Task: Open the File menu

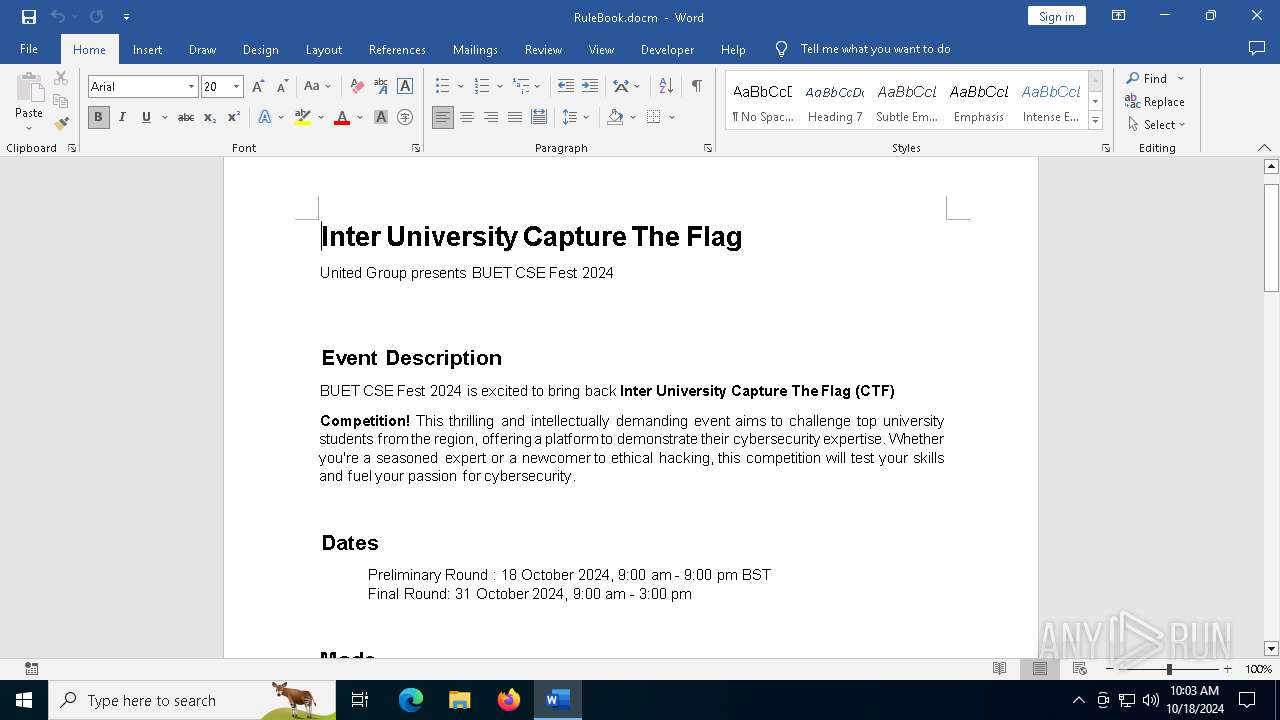Action: 29,49
